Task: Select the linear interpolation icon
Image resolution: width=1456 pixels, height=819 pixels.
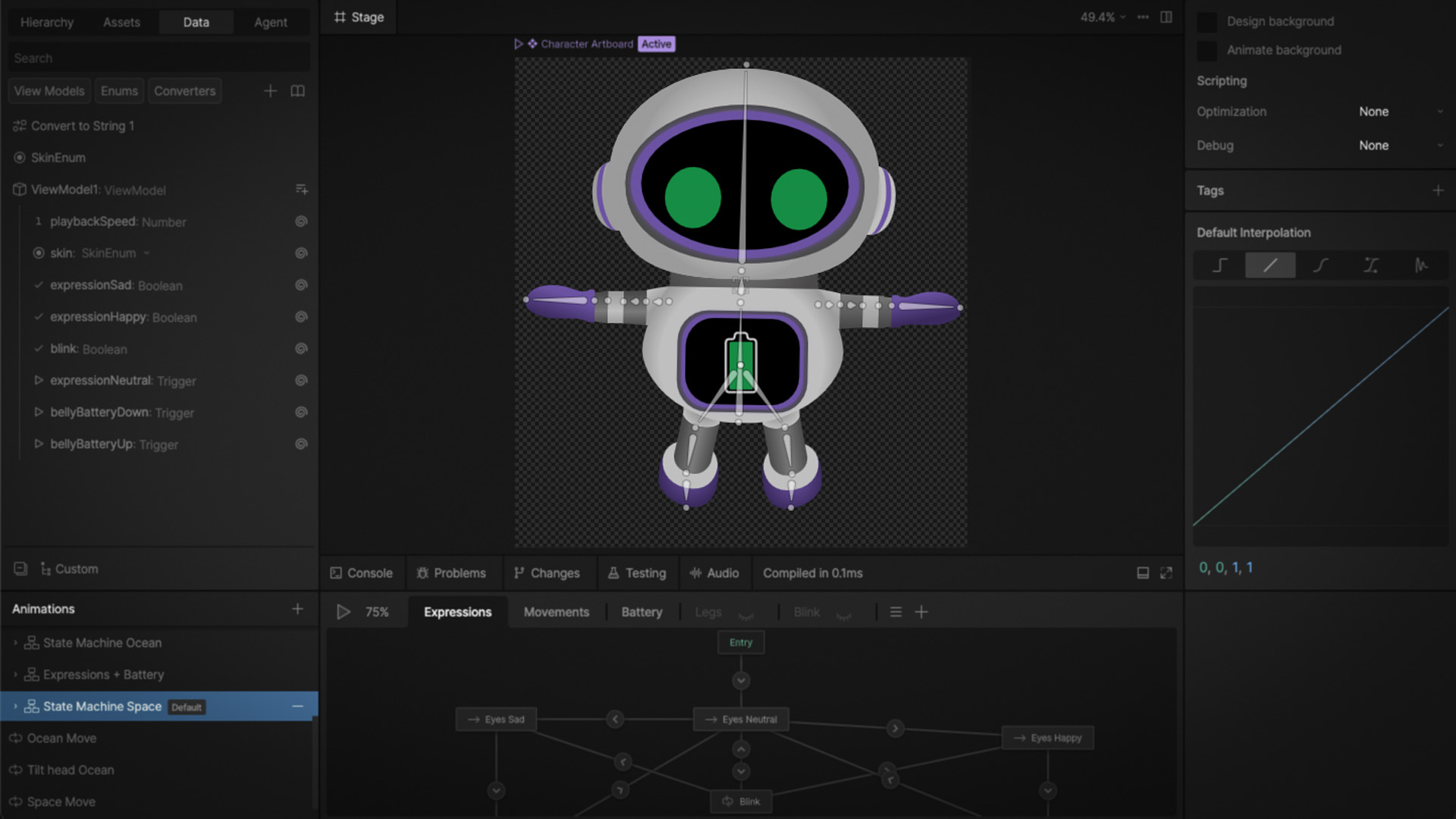Action: click(x=1270, y=265)
